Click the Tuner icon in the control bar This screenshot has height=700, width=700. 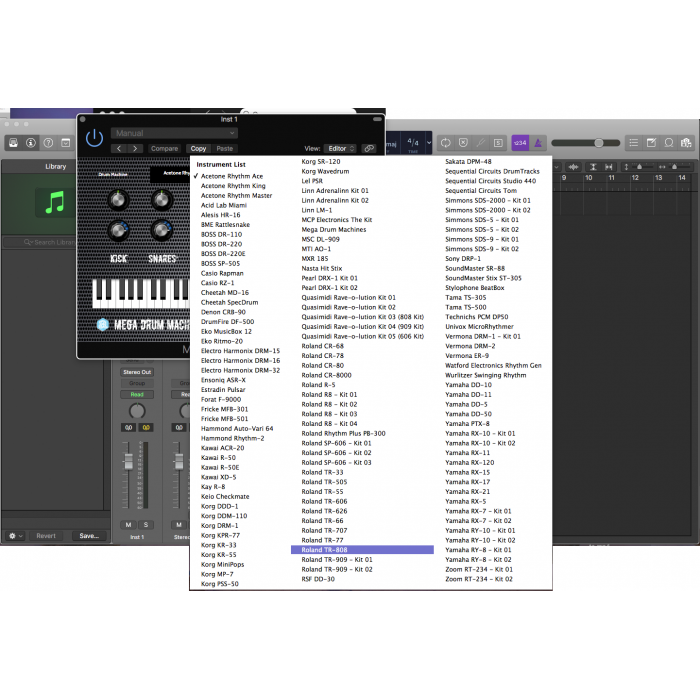click(x=481, y=143)
